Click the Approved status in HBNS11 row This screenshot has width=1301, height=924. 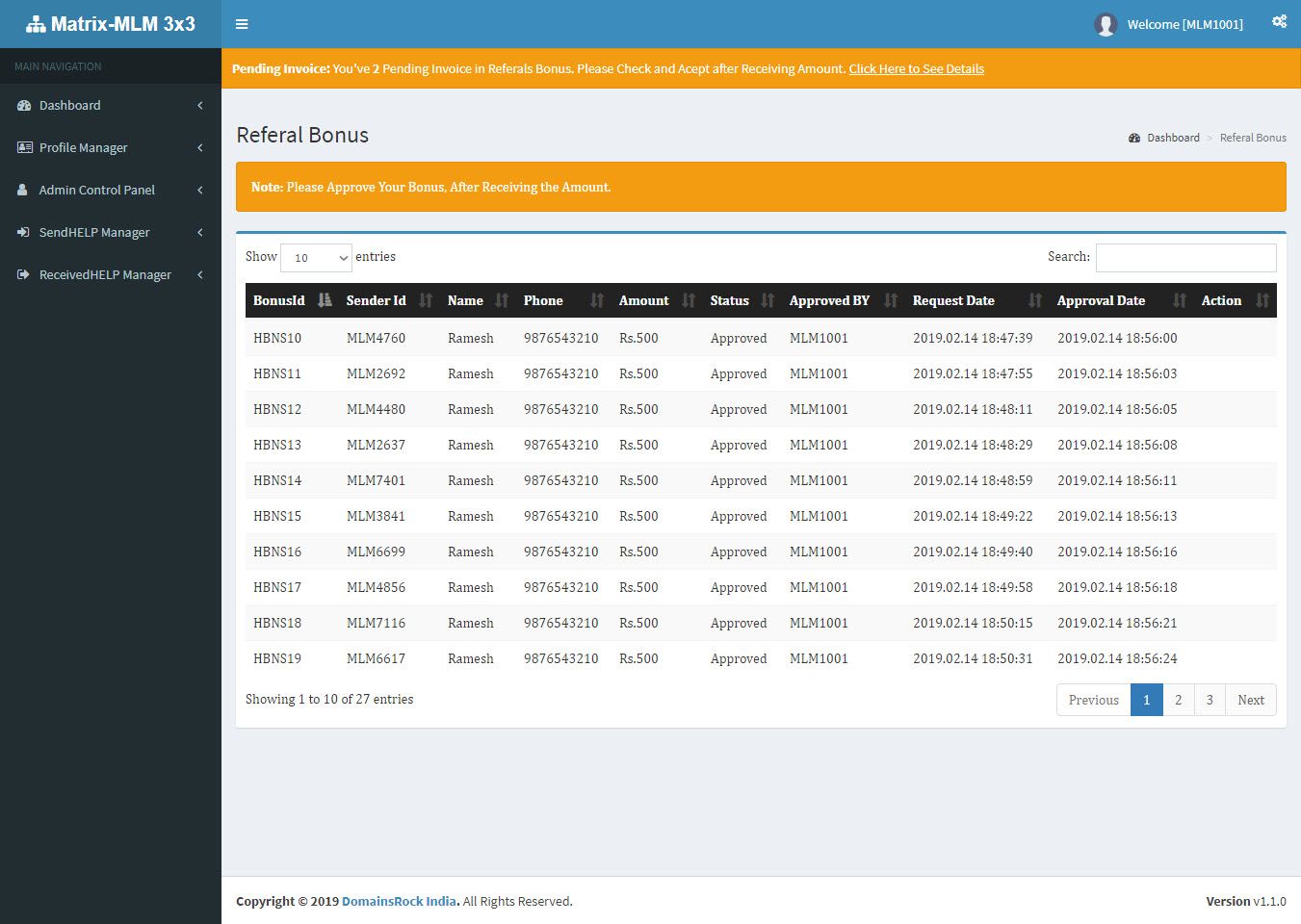point(739,373)
